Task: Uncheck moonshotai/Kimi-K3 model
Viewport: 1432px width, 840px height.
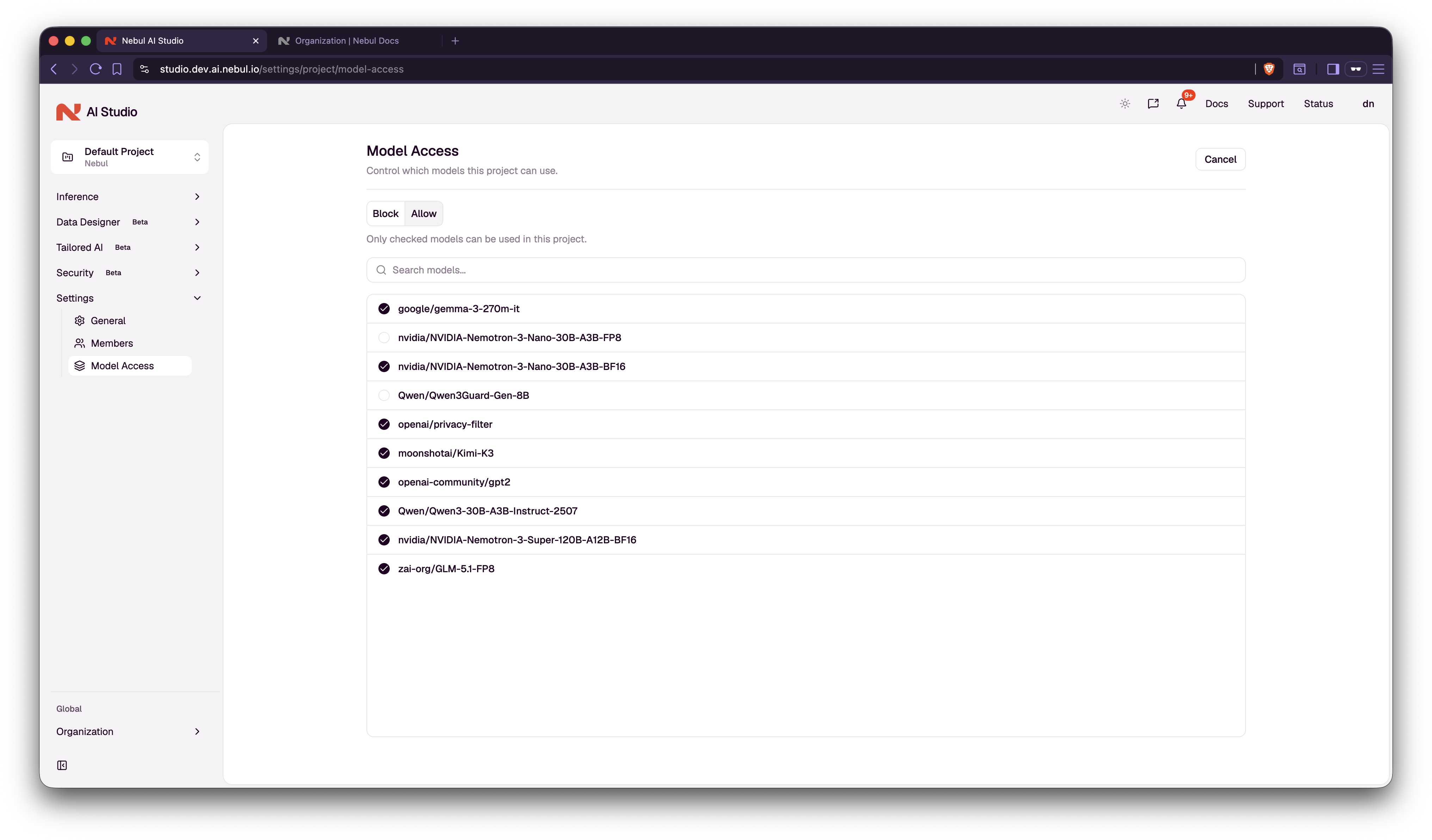Action: tap(384, 453)
